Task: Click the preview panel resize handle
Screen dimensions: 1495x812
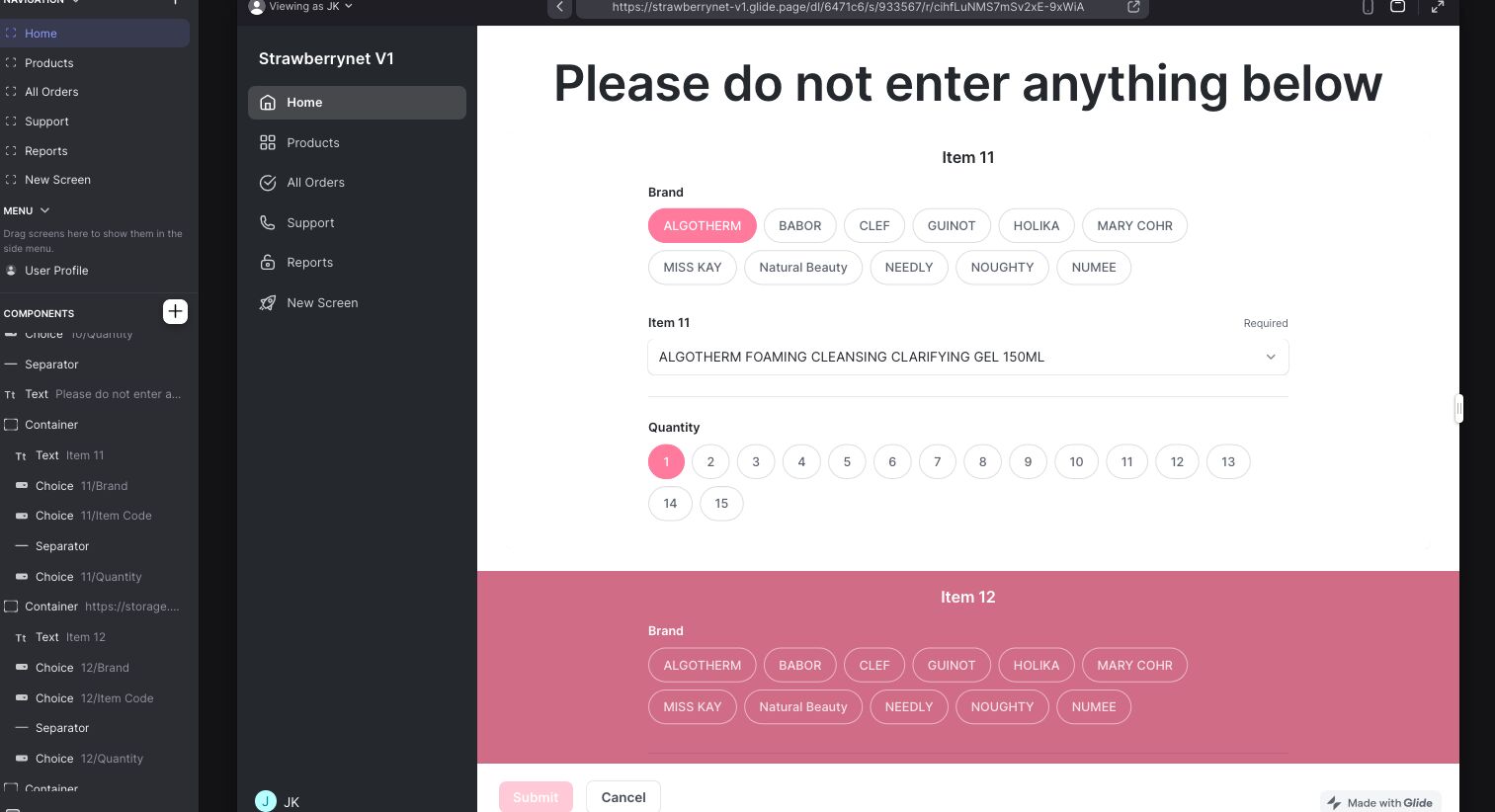Action: pyautogui.click(x=1458, y=409)
